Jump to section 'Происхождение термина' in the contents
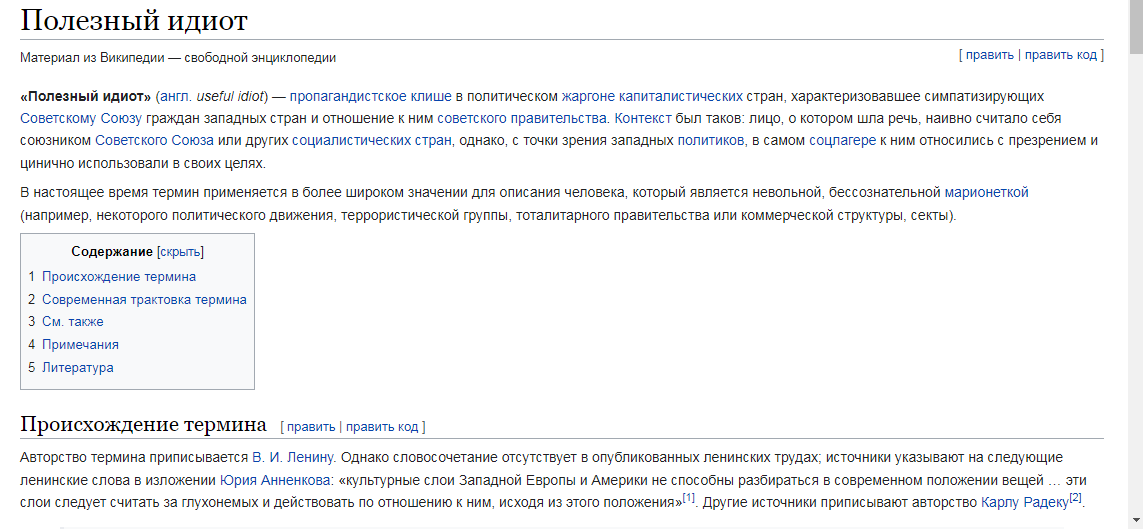Image resolution: width=1143 pixels, height=529 pixels. [119, 276]
